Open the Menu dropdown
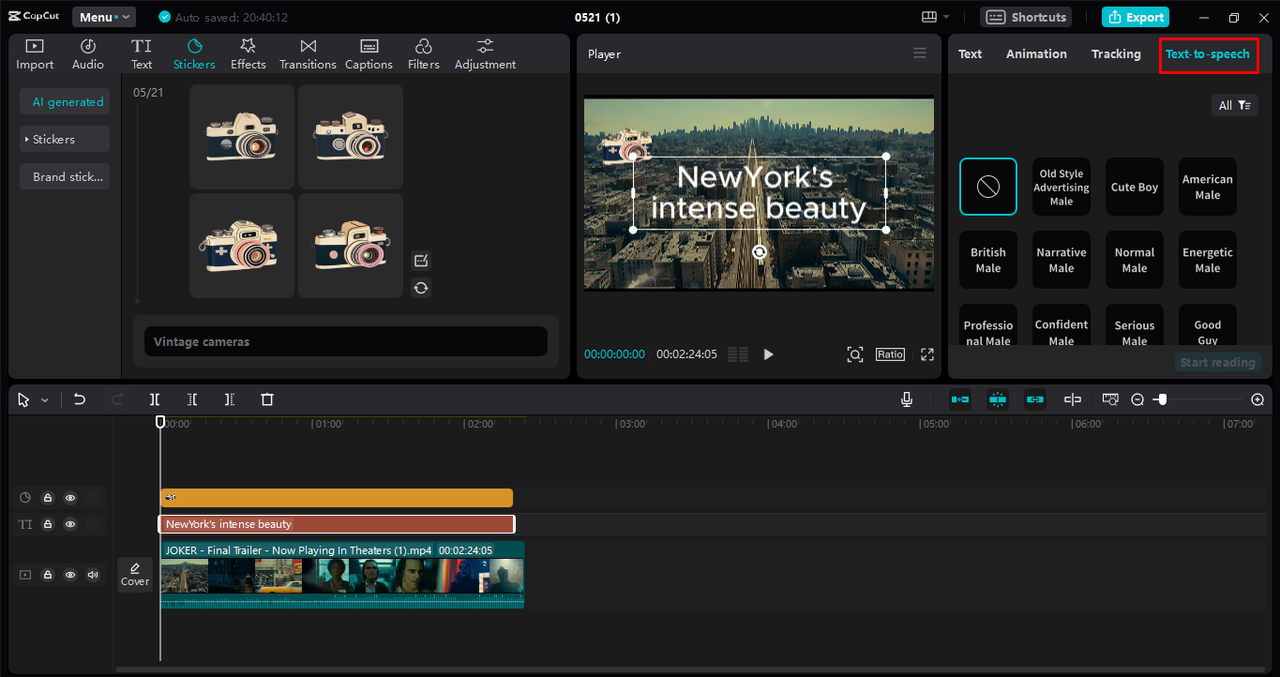The width and height of the screenshot is (1280, 677). click(x=103, y=17)
